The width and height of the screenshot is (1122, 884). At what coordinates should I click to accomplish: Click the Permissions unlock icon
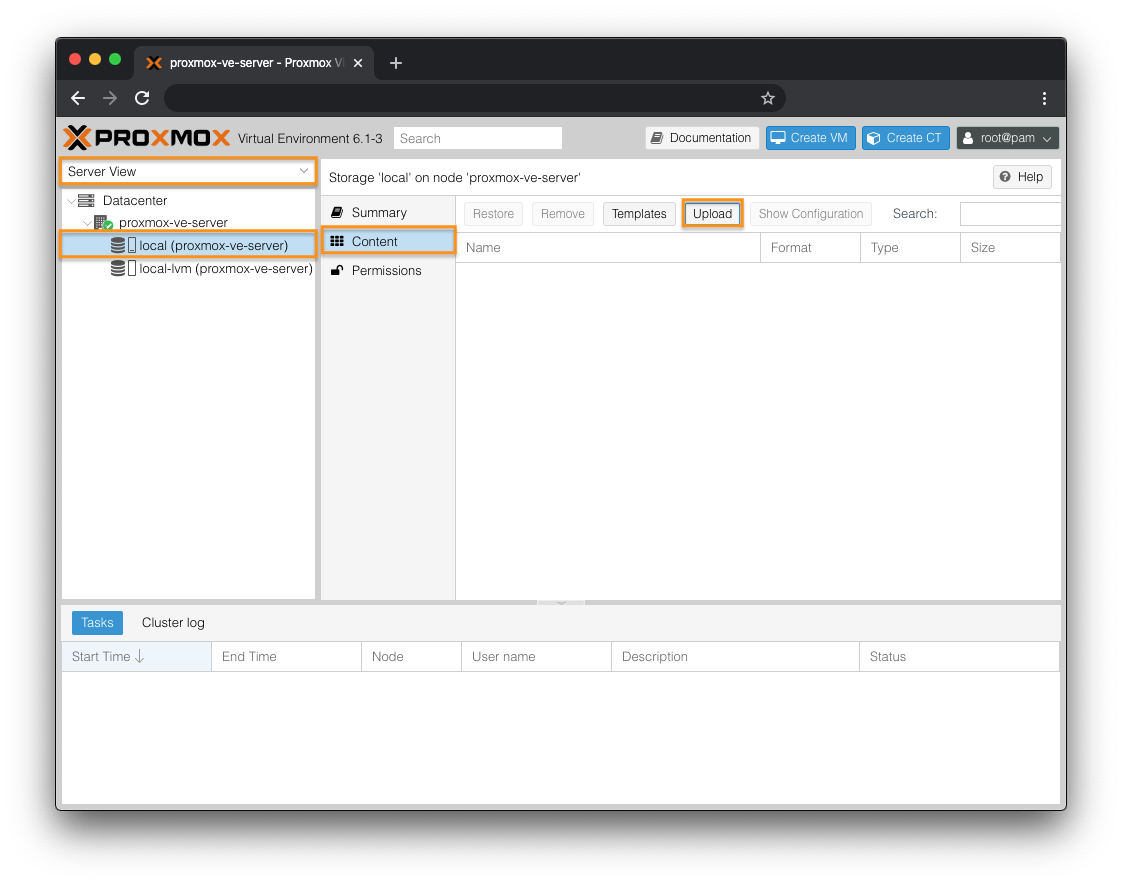(337, 270)
